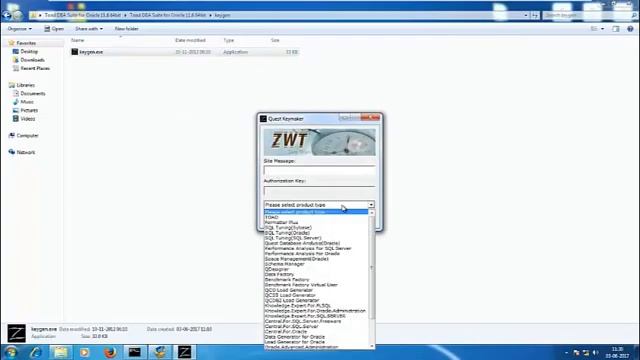The height and width of the screenshot is (360, 640).
Task: Open Favorites in navigation pane
Action: [x=26, y=43]
